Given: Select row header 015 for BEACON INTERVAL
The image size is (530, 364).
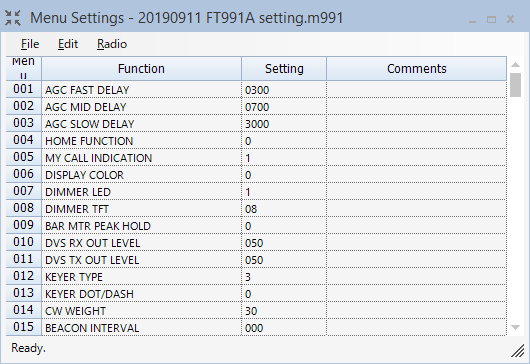Looking at the screenshot, I should coord(24,327).
